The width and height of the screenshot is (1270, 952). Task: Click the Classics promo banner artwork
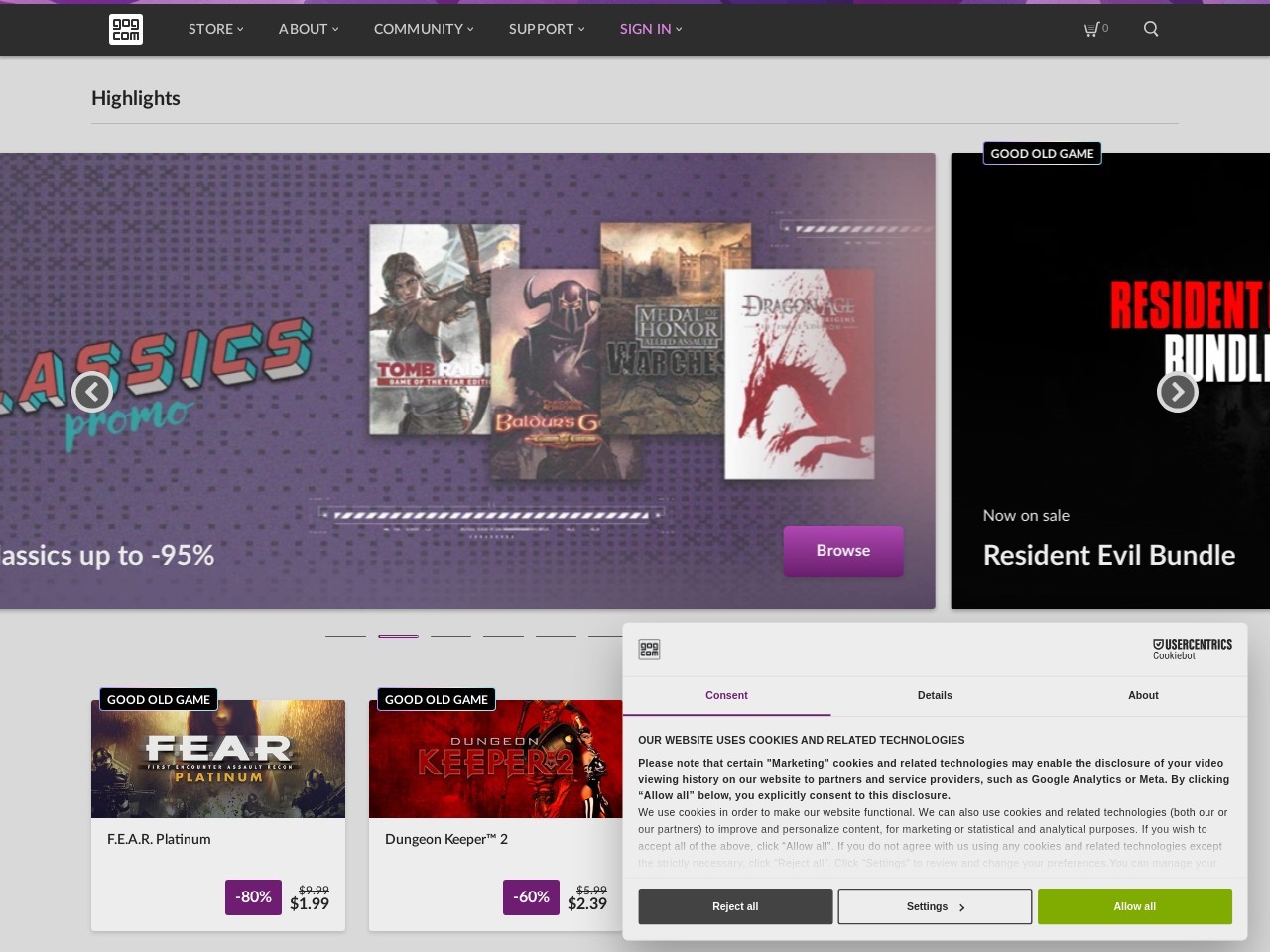pos(467,381)
